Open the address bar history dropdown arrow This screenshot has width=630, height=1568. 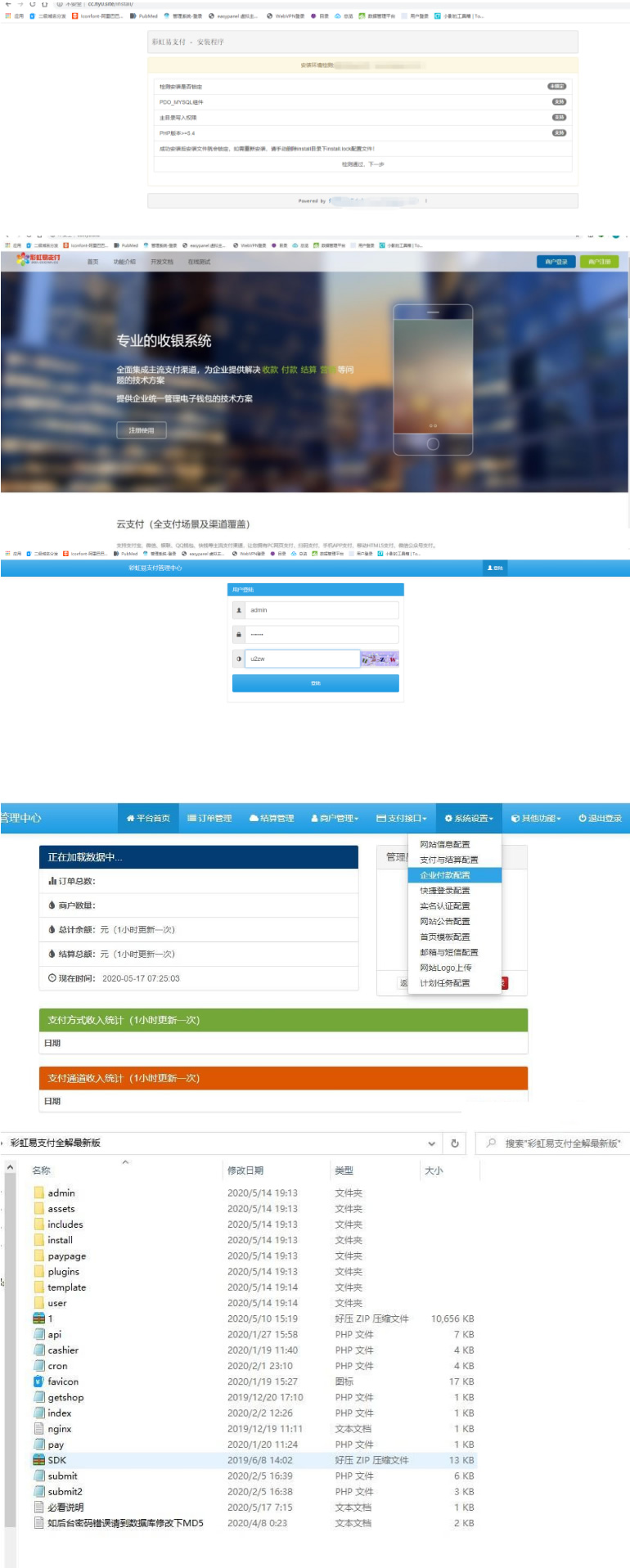pyautogui.click(x=431, y=1143)
